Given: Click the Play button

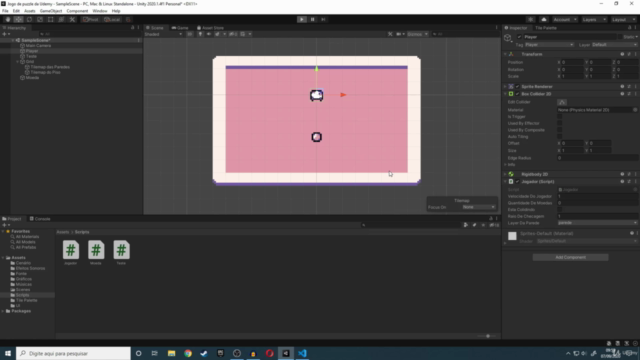Looking at the screenshot, I should [x=302, y=19].
